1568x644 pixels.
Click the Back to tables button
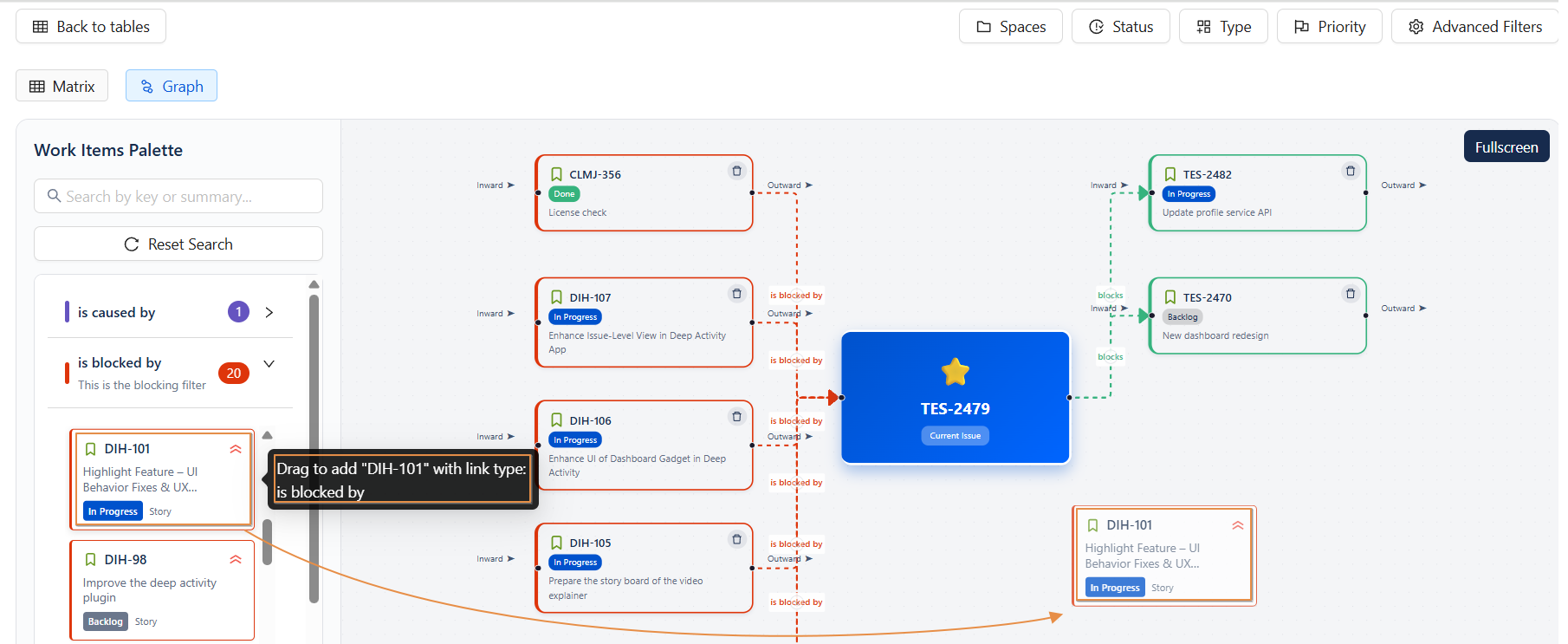pos(91,27)
